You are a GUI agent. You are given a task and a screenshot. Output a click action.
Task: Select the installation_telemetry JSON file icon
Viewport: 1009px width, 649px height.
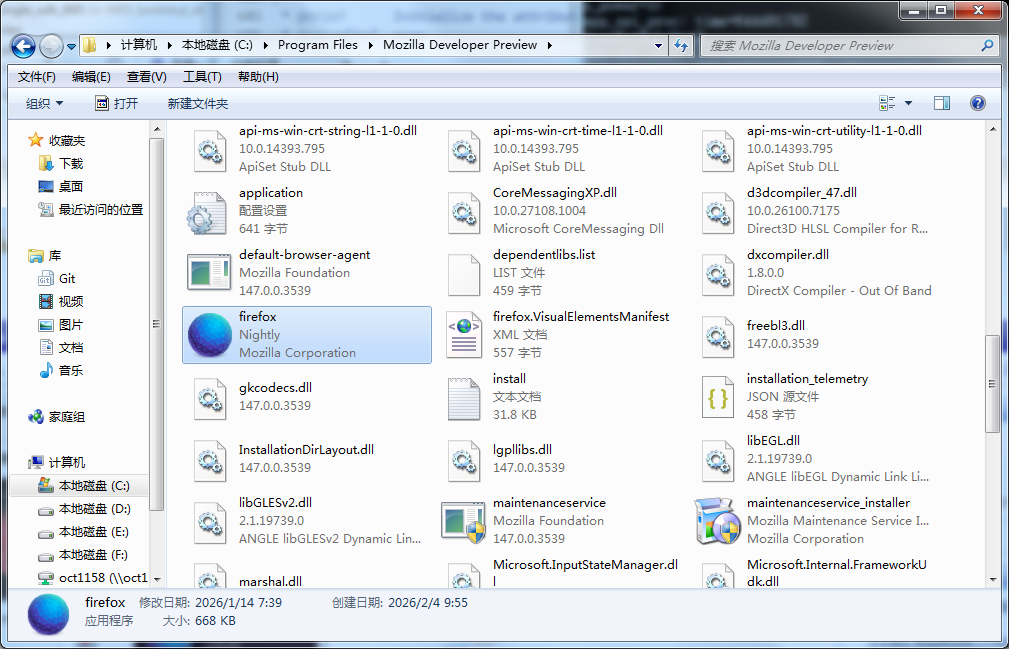(x=717, y=397)
